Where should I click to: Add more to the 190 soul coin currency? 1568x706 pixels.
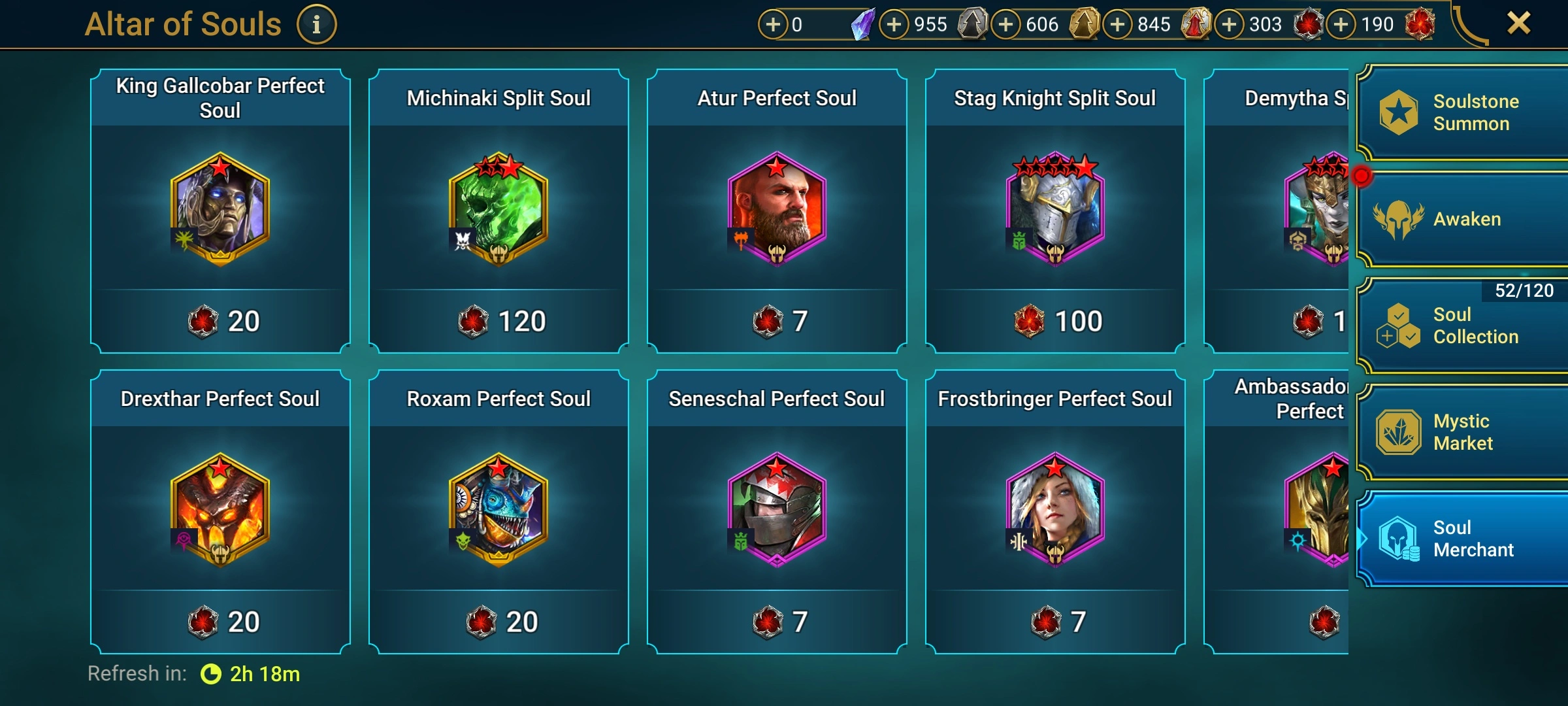[x=1341, y=25]
